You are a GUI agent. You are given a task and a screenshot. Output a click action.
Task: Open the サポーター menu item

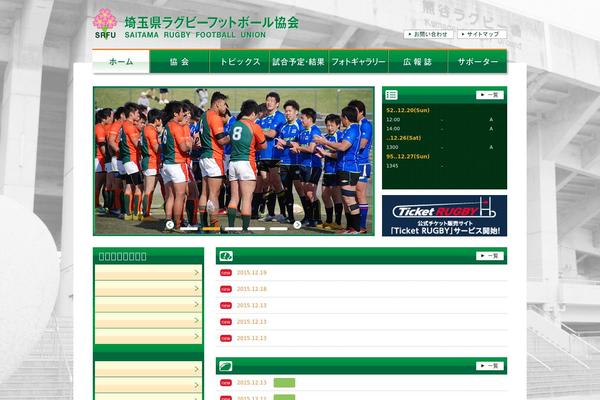(x=478, y=61)
